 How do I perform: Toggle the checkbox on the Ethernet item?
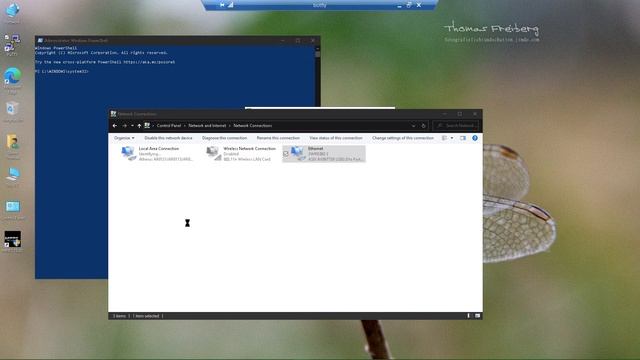(x=286, y=153)
